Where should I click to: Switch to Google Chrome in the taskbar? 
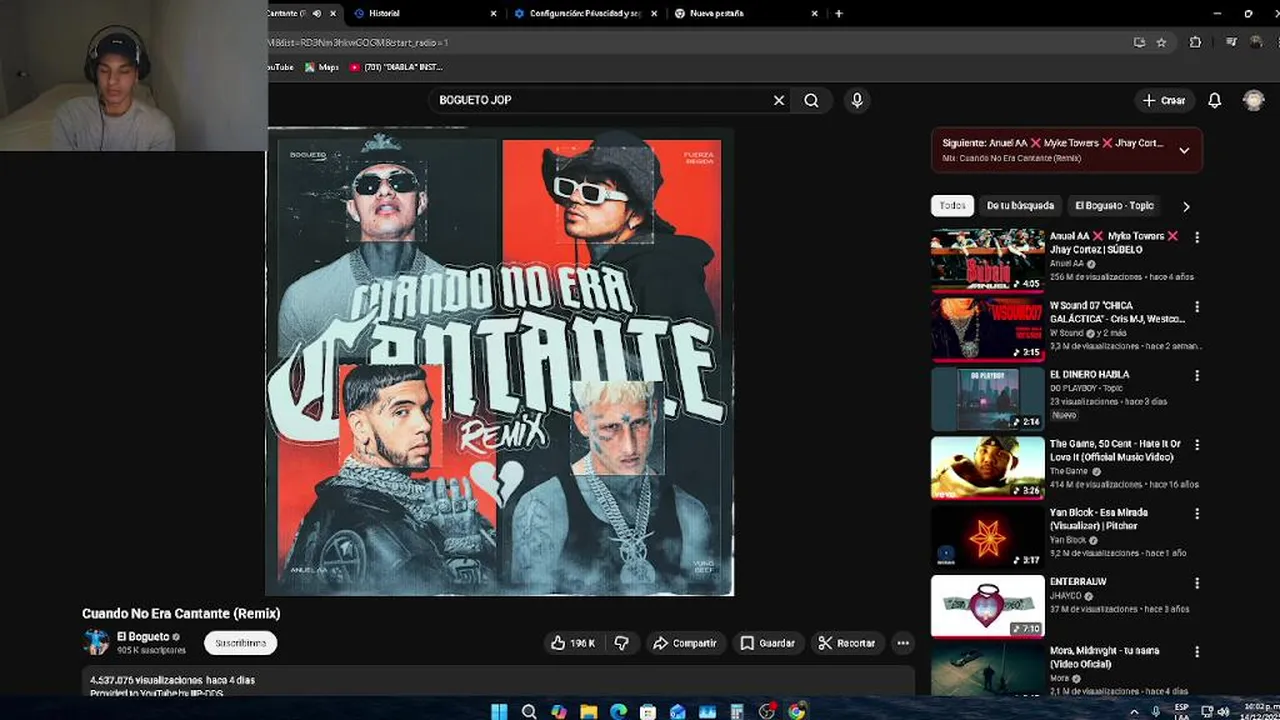797,711
